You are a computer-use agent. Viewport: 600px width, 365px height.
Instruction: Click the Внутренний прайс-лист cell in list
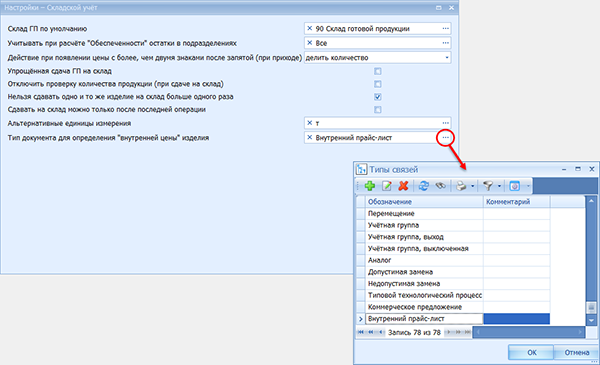coord(424,319)
